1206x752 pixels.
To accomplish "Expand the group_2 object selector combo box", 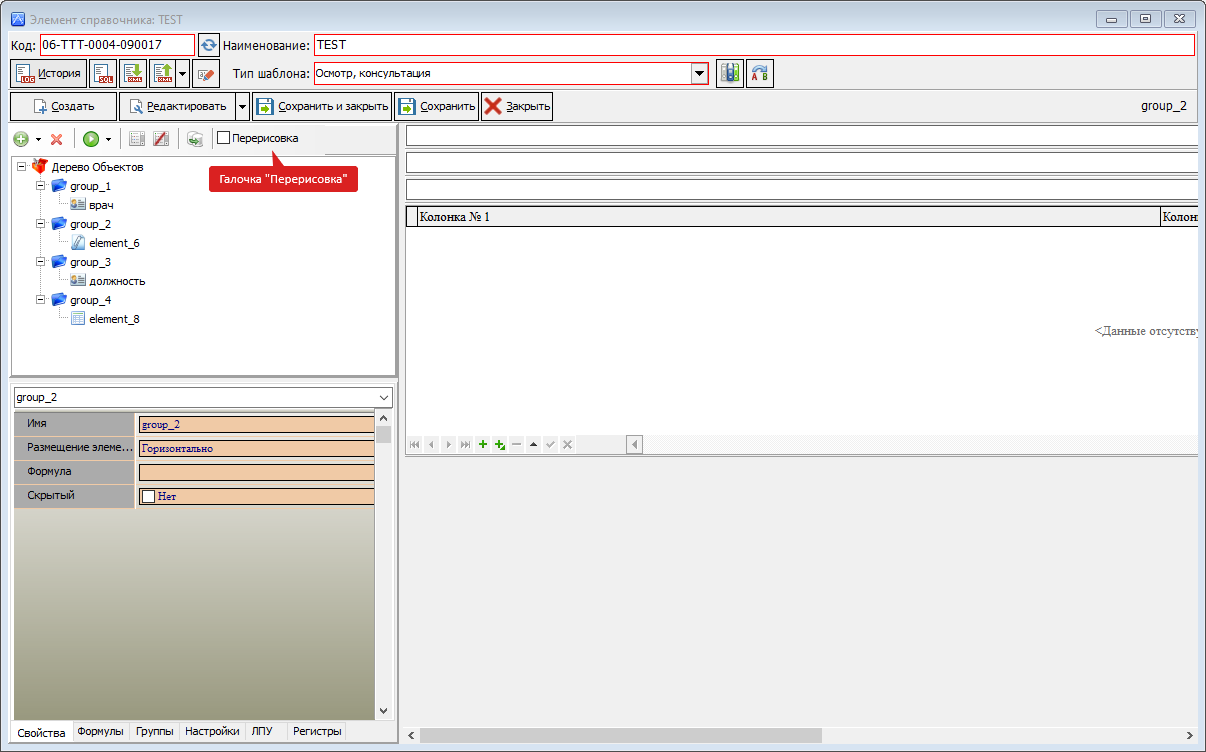I will (385, 397).
